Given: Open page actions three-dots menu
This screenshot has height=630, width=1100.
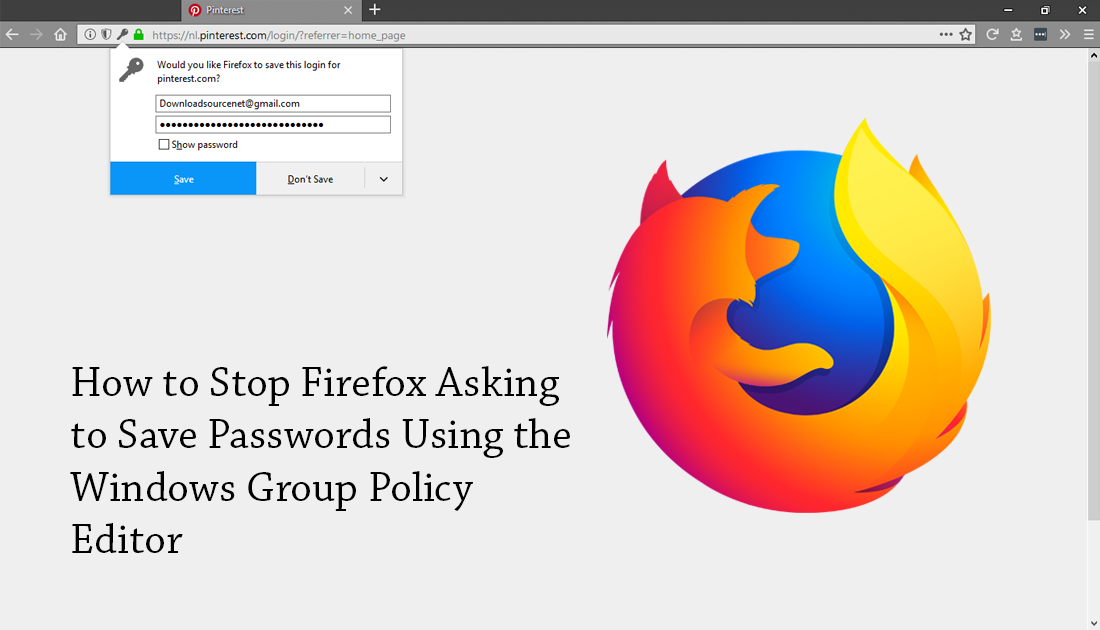Looking at the screenshot, I should [946, 34].
